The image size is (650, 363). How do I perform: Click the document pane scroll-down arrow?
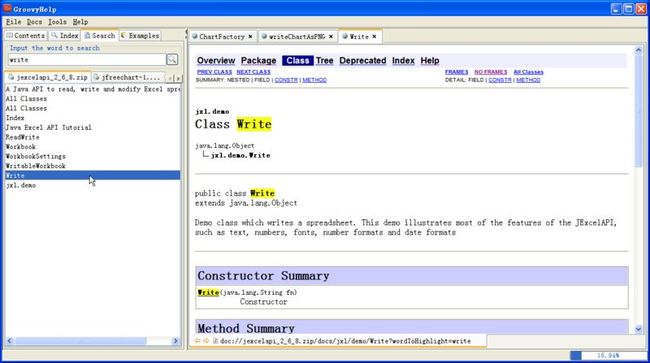click(638, 329)
